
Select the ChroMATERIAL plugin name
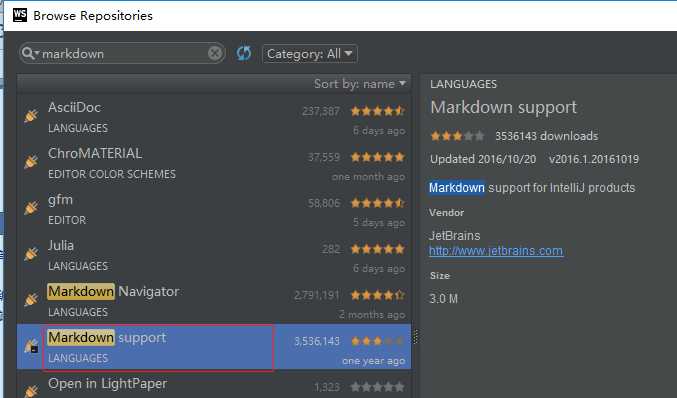[95, 153]
